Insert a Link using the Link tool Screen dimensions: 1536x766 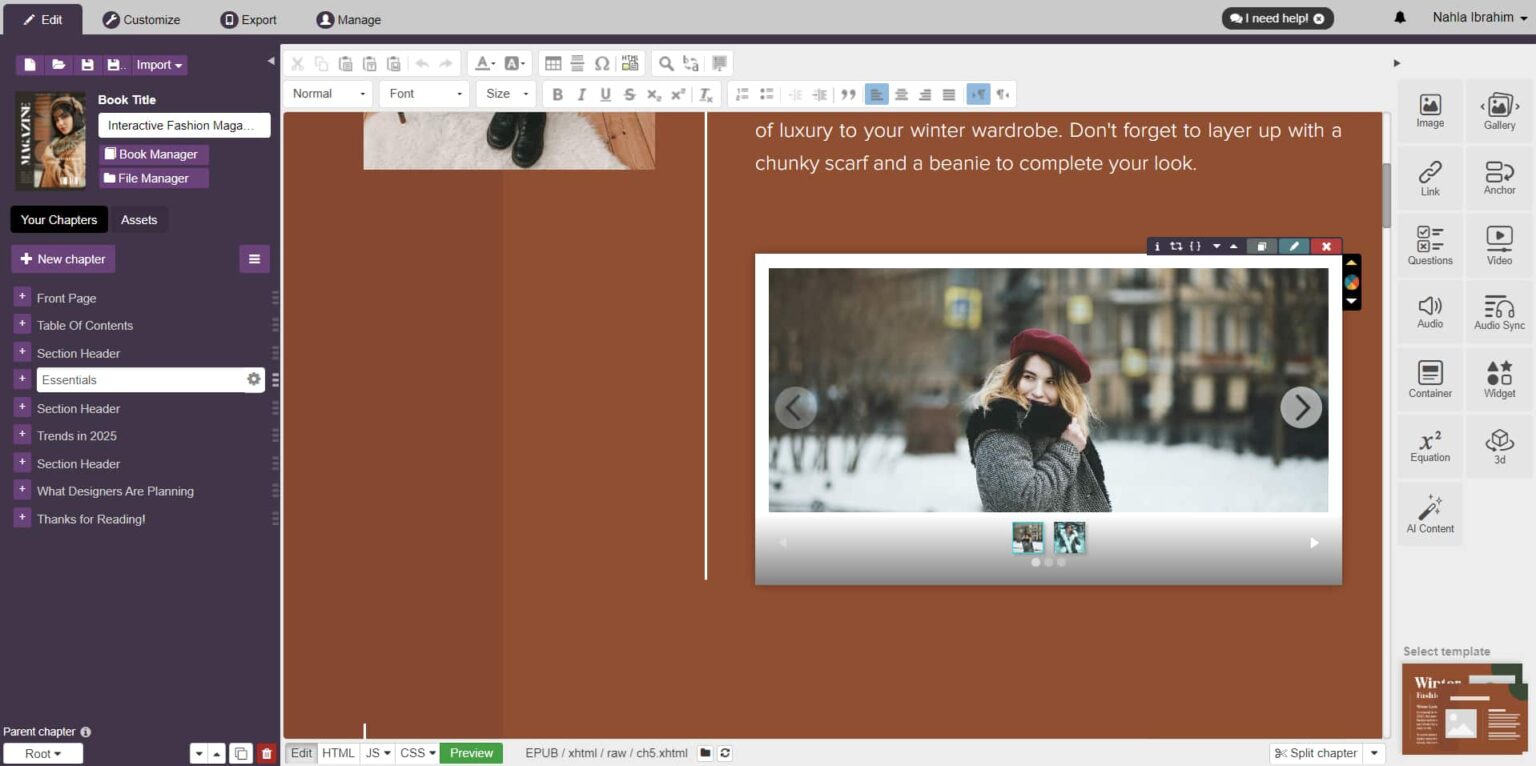pos(1429,177)
